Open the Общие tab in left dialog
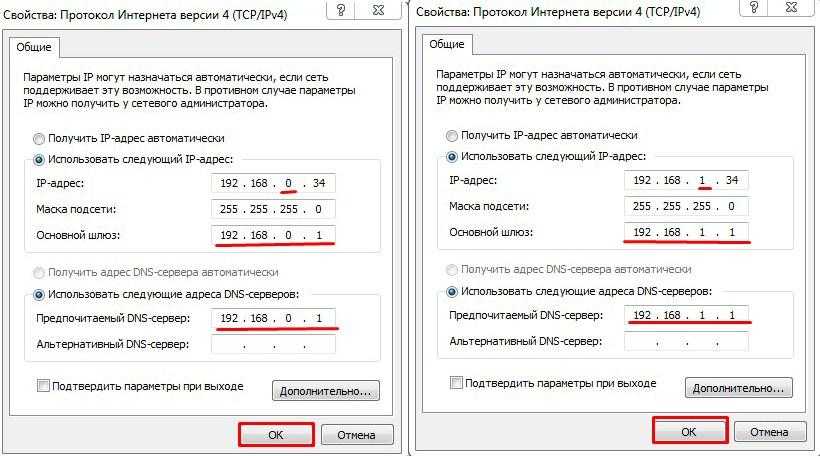Image resolution: width=820 pixels, height=456 pixels. point(34,47)
